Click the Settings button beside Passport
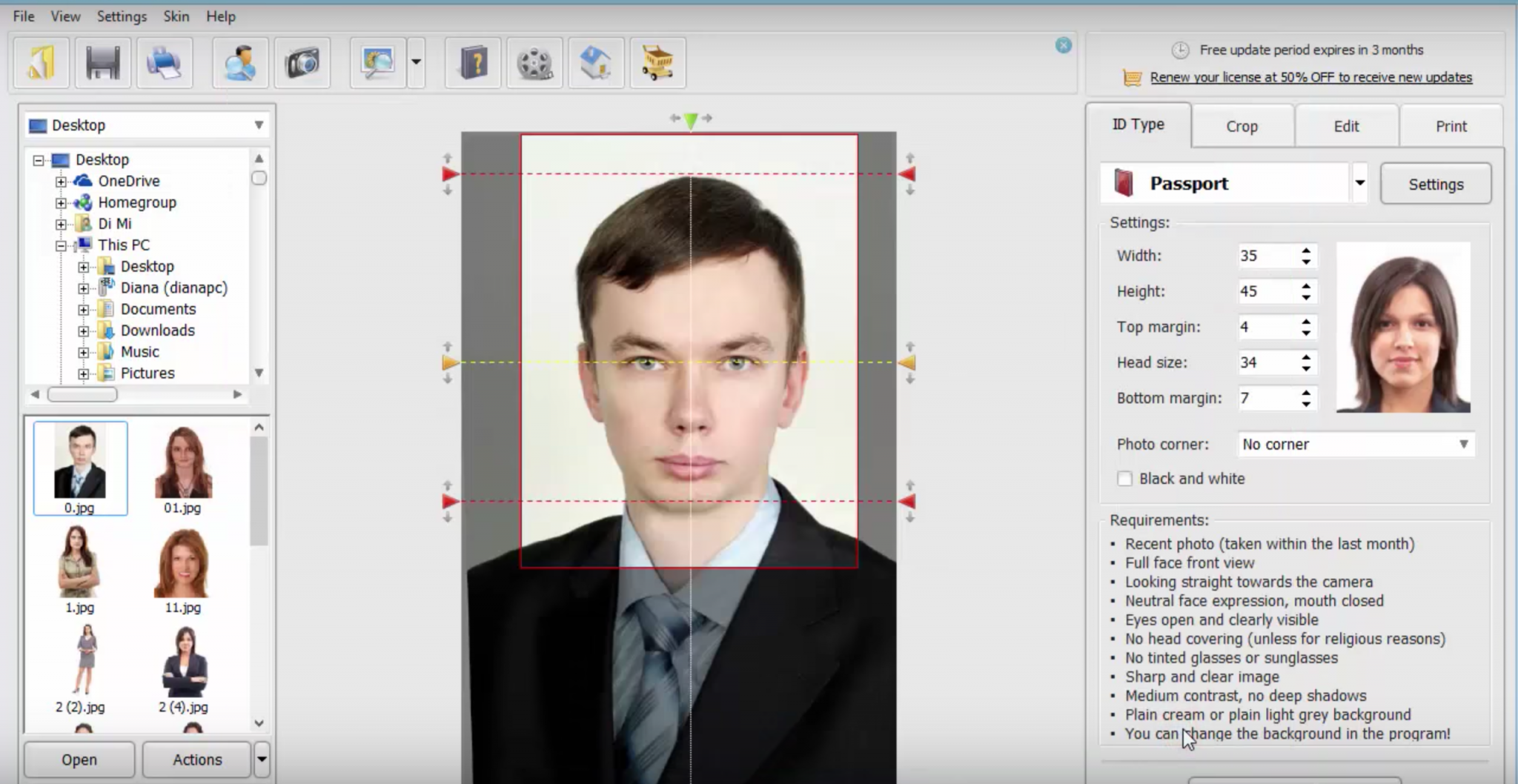Image resolution: width=1518 pixels, height=784 pixels. (x=1436, y=185)
